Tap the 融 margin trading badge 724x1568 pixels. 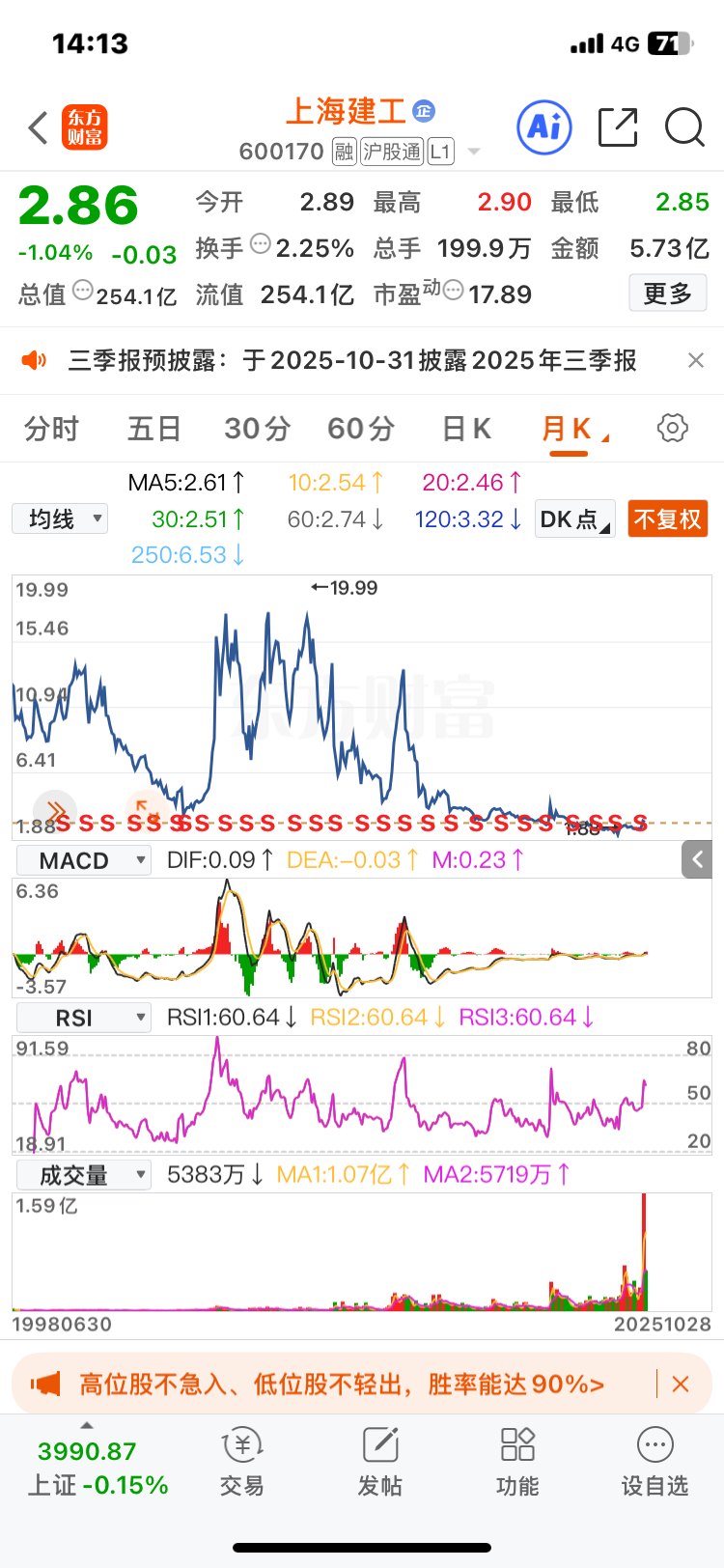(x=345, y=152)
